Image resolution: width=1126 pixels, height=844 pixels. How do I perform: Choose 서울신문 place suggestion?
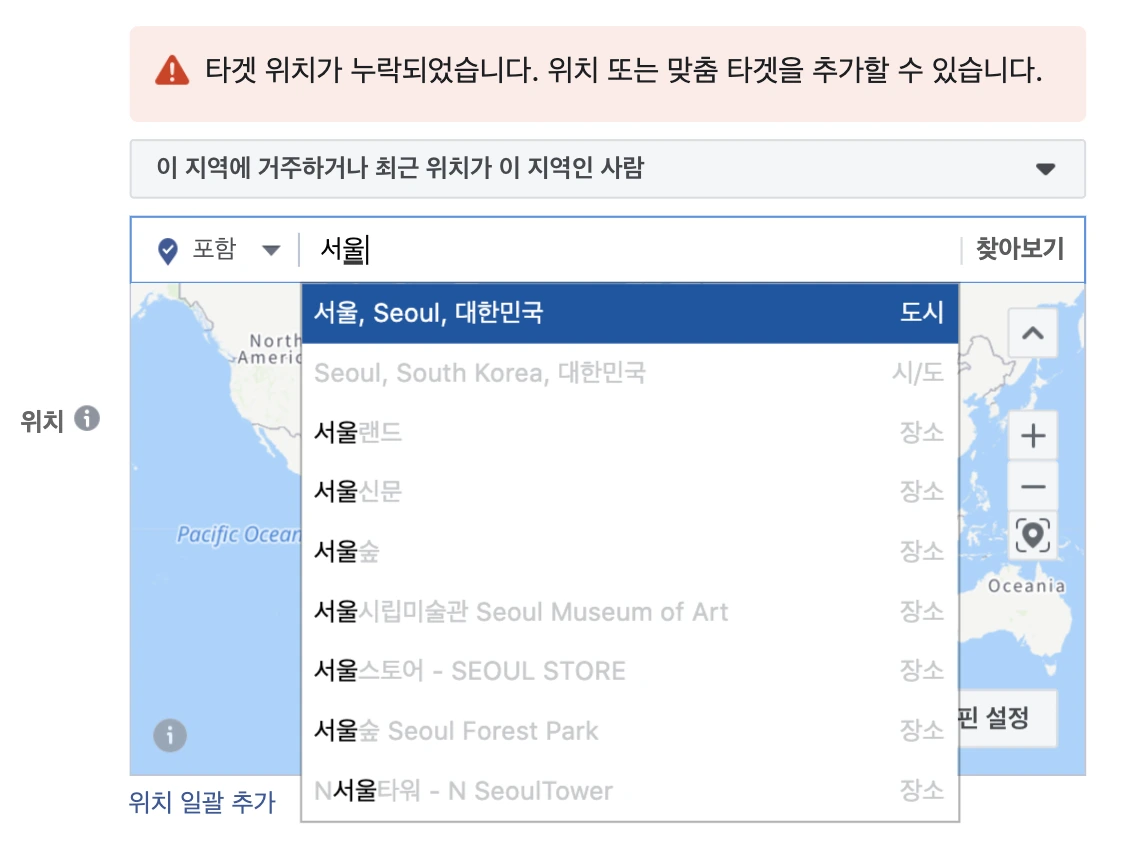point(630,492)
